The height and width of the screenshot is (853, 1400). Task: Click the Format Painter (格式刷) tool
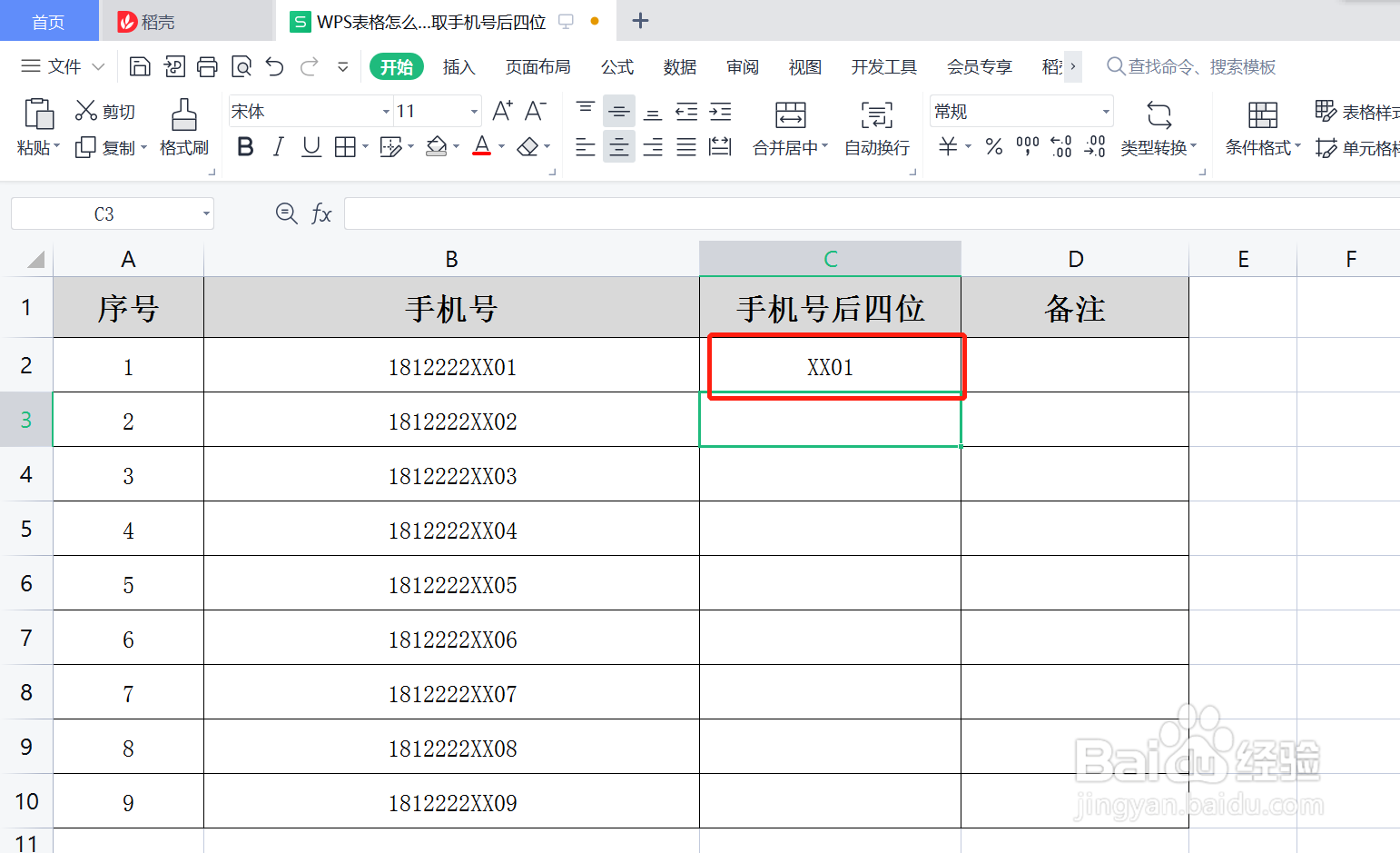183,127
